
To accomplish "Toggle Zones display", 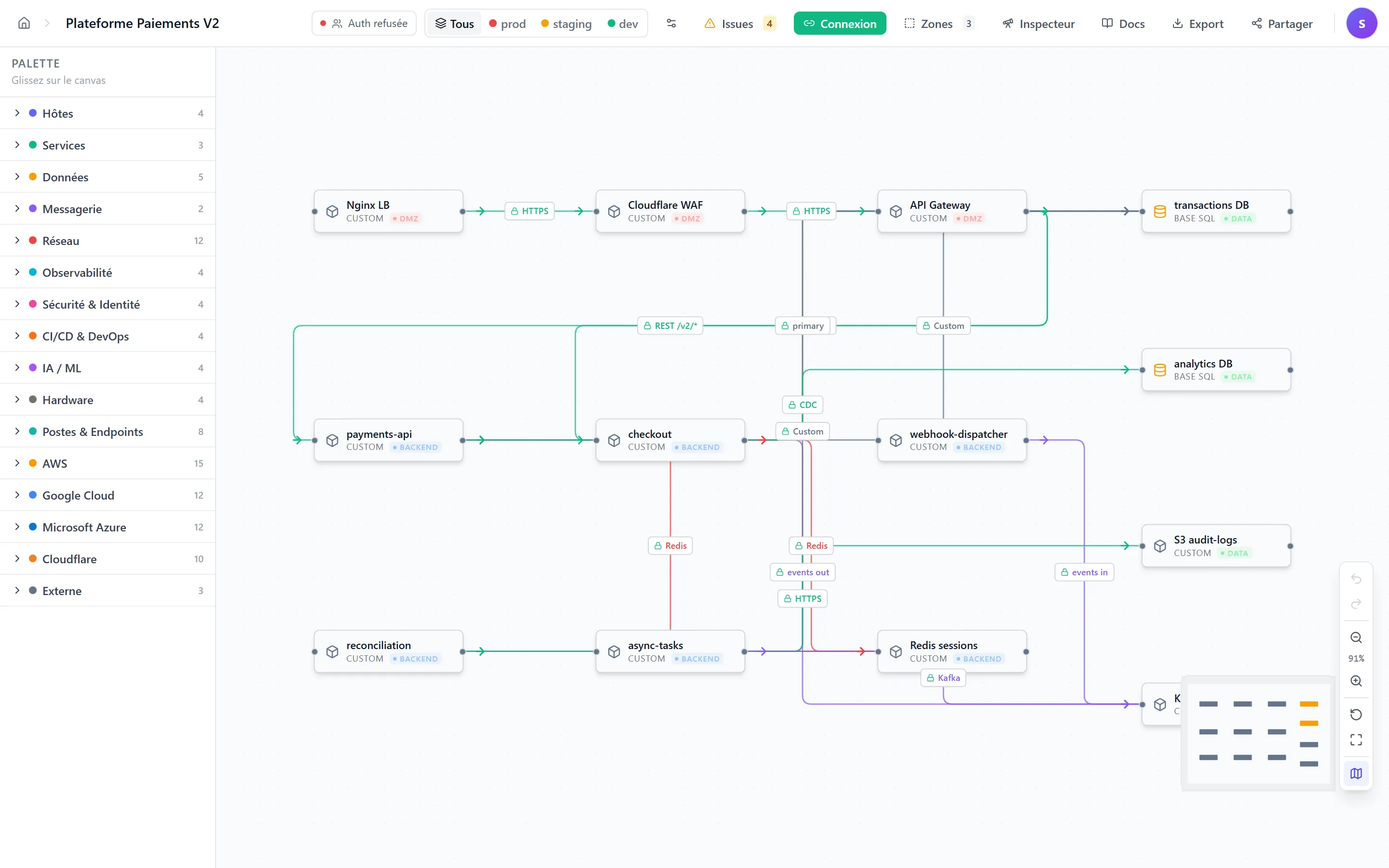I will tap(939, 24).
